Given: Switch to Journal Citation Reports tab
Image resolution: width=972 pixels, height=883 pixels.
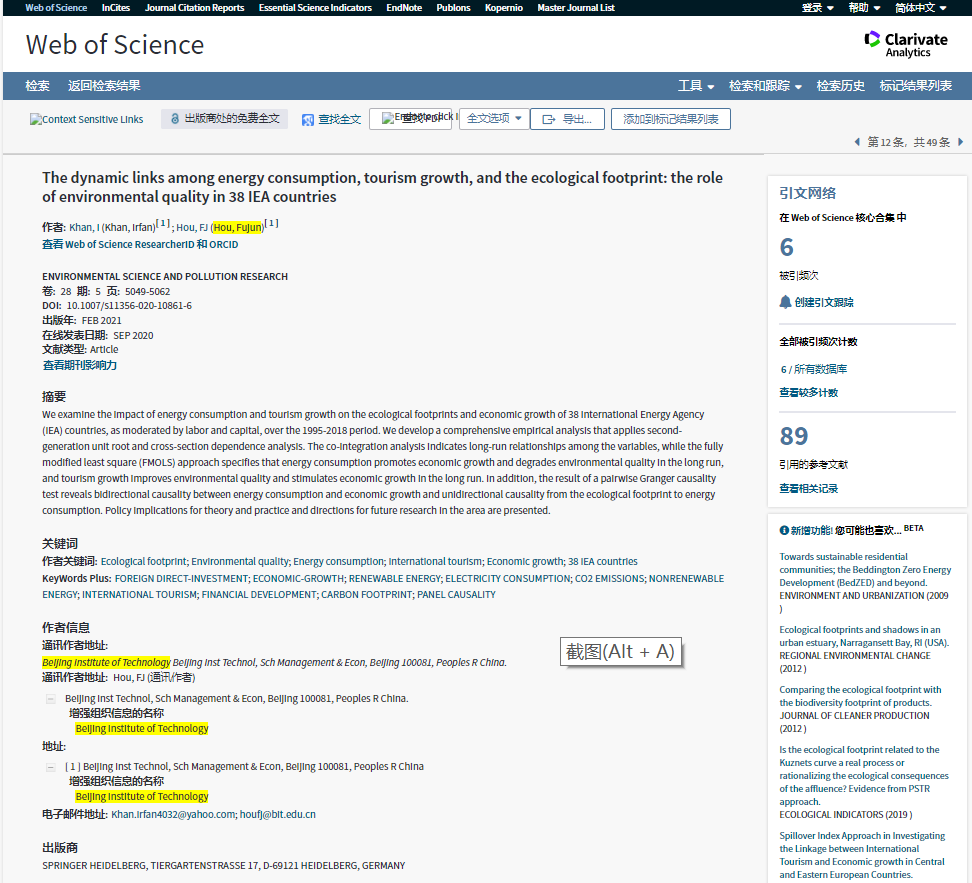Looking at the screenshot, I should pyautogui.click(x=194, y=7).
